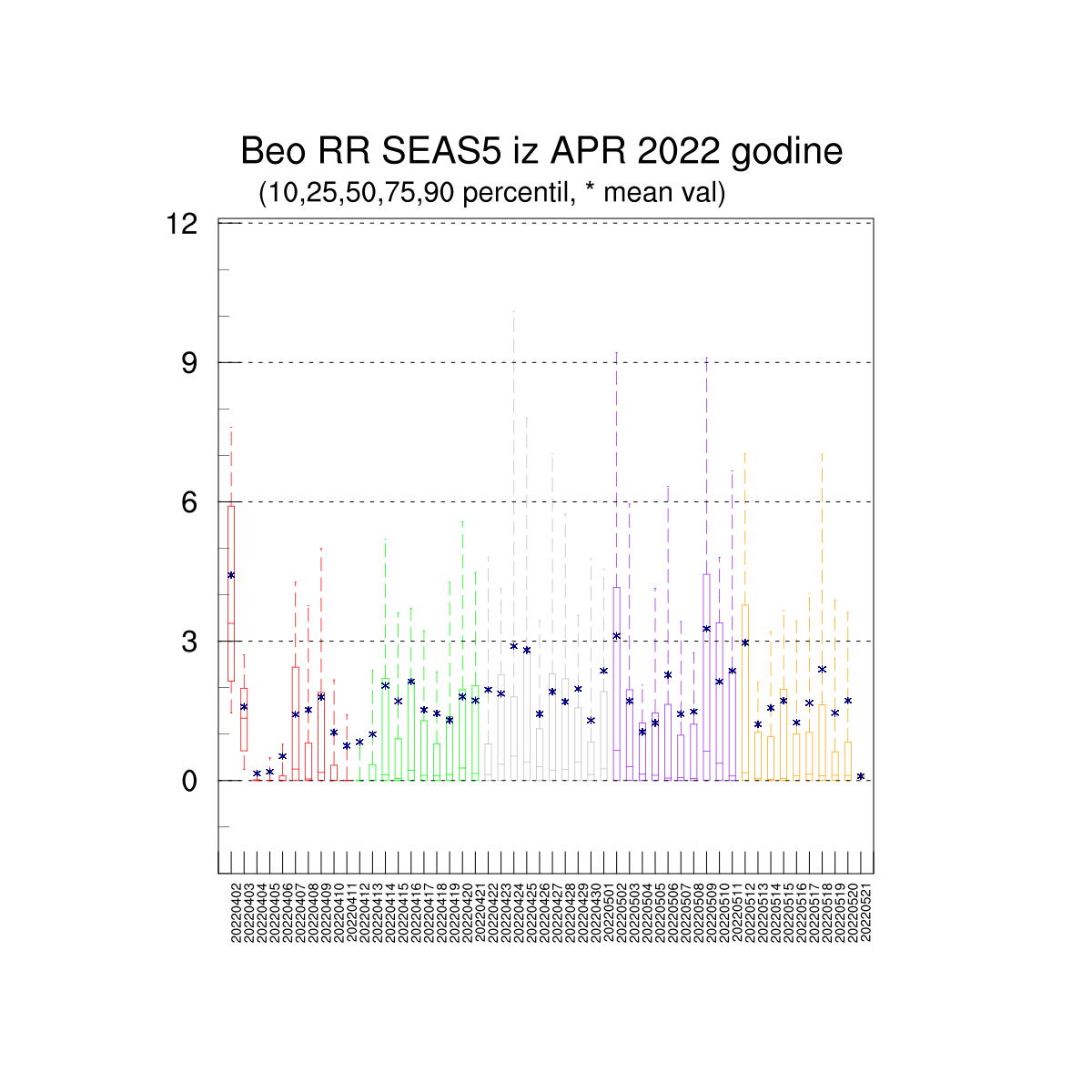The image size is (1092, 1092).
Task: Click x-axis date label 20220425
Action: coord(531,912)
